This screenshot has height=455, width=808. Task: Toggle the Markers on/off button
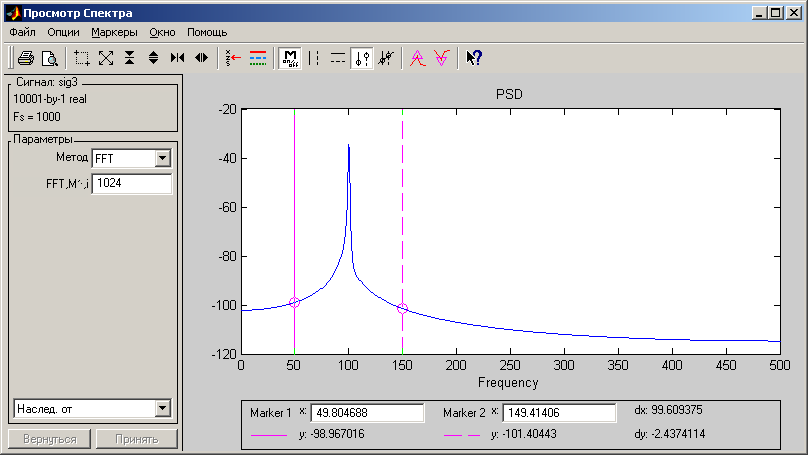(x=290, y=58)
